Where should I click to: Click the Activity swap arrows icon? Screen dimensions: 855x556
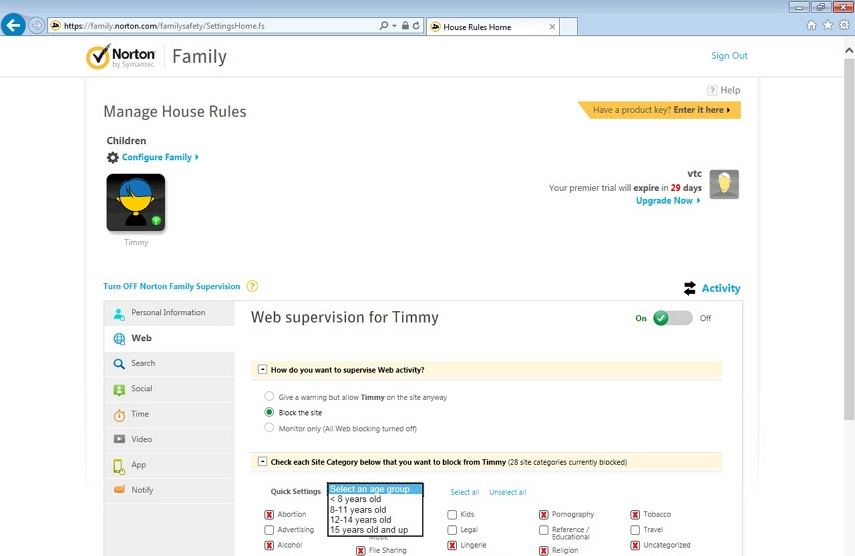[690, 288]
